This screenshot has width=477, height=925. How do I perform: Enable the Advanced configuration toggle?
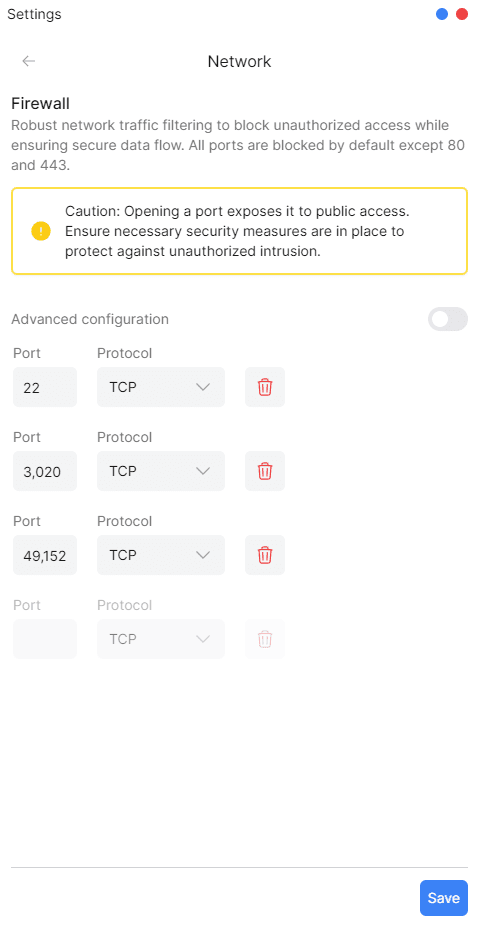pyautogui.click(x=448, y=319)
